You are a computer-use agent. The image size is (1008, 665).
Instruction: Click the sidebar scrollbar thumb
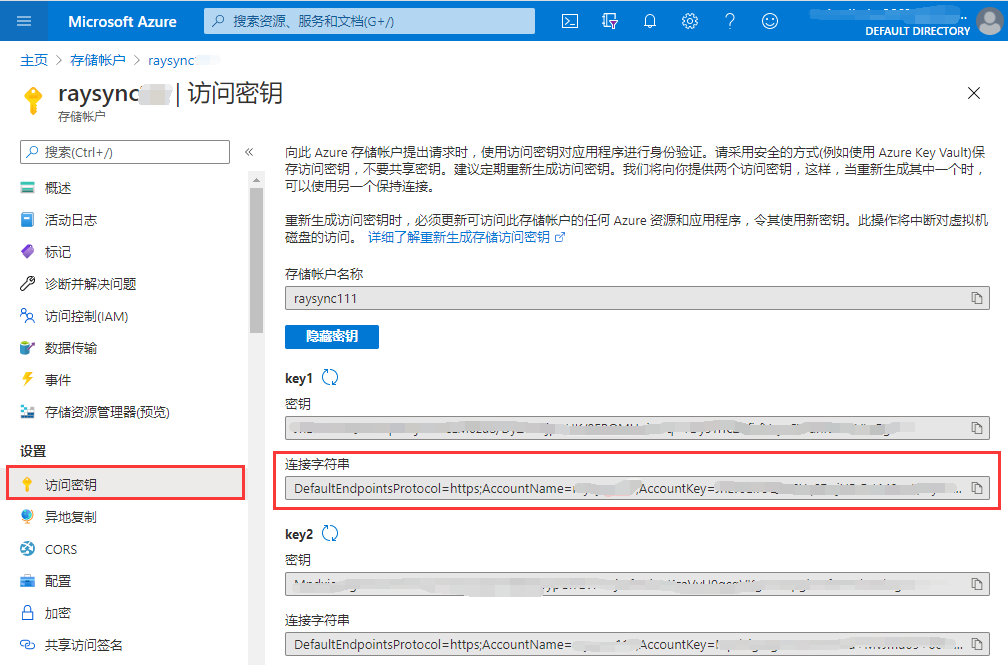click(256, 260)
